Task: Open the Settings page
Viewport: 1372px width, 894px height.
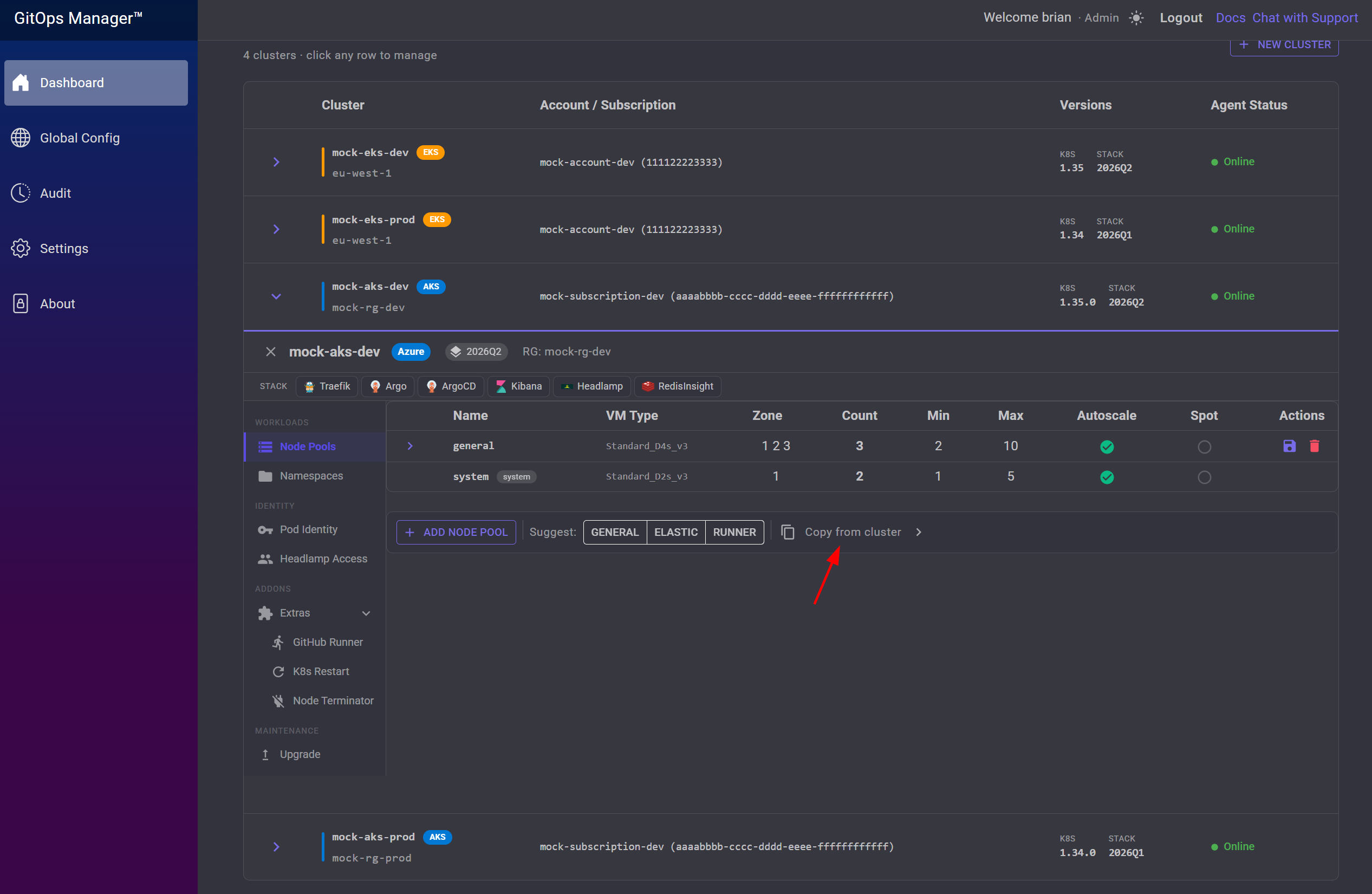Action: (96, 249)
